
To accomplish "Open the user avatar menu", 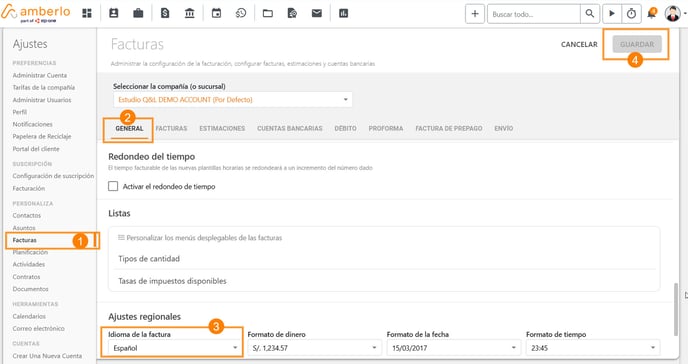I will (673, 14).
